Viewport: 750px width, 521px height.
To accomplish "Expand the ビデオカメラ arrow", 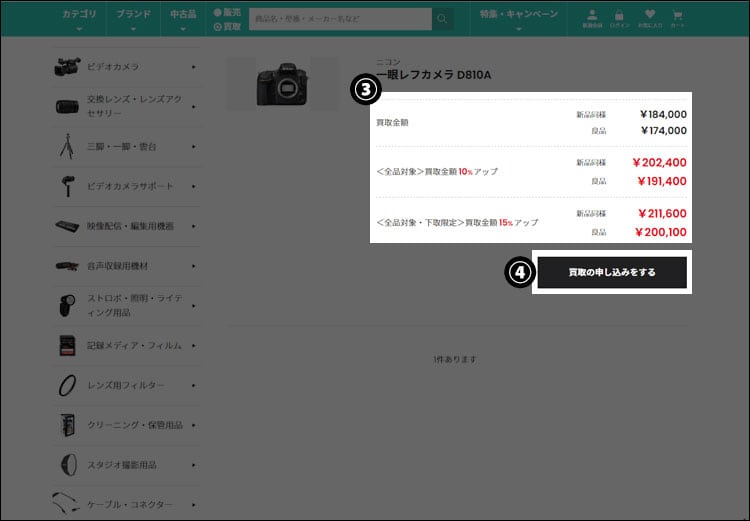I will (x=194, y=67).
